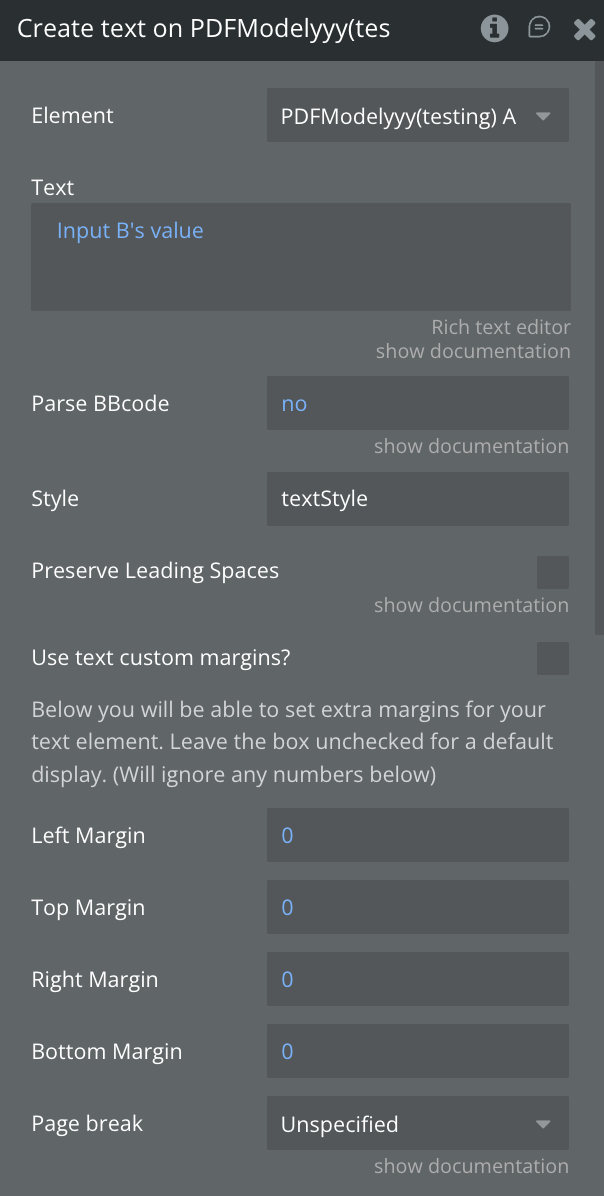Image resolution: width=604 pixels, height=1196 pixels.
Task: Click the Input B's value dynamic expression
Action: 130,231
